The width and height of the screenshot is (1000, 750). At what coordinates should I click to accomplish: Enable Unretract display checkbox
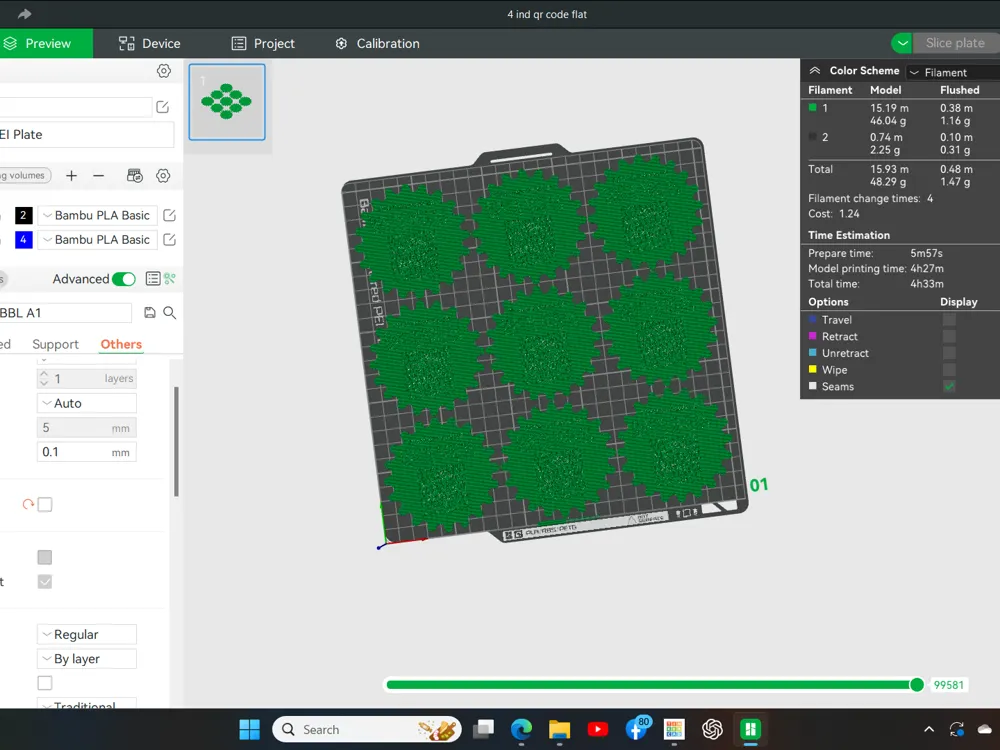coord(949,353)
